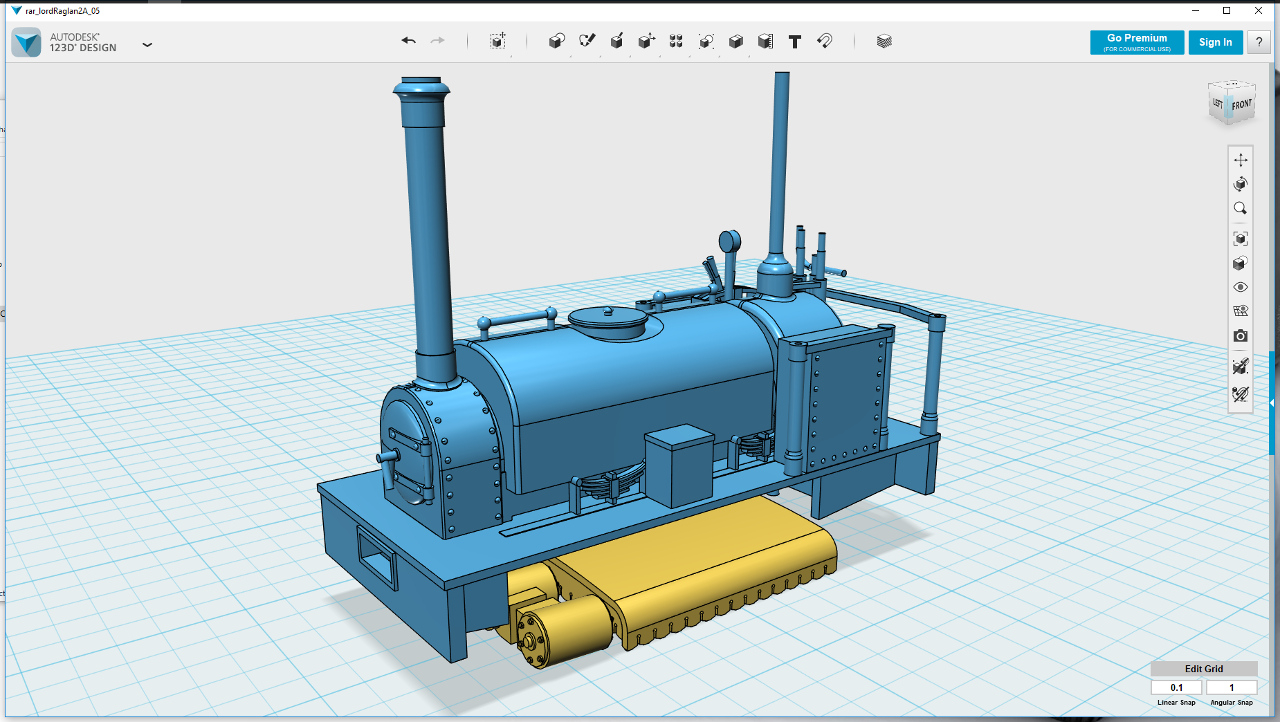Viewport: 1280px width, 722px height.
Task: Open Help with the question mark button
Action: (1259, 42)
